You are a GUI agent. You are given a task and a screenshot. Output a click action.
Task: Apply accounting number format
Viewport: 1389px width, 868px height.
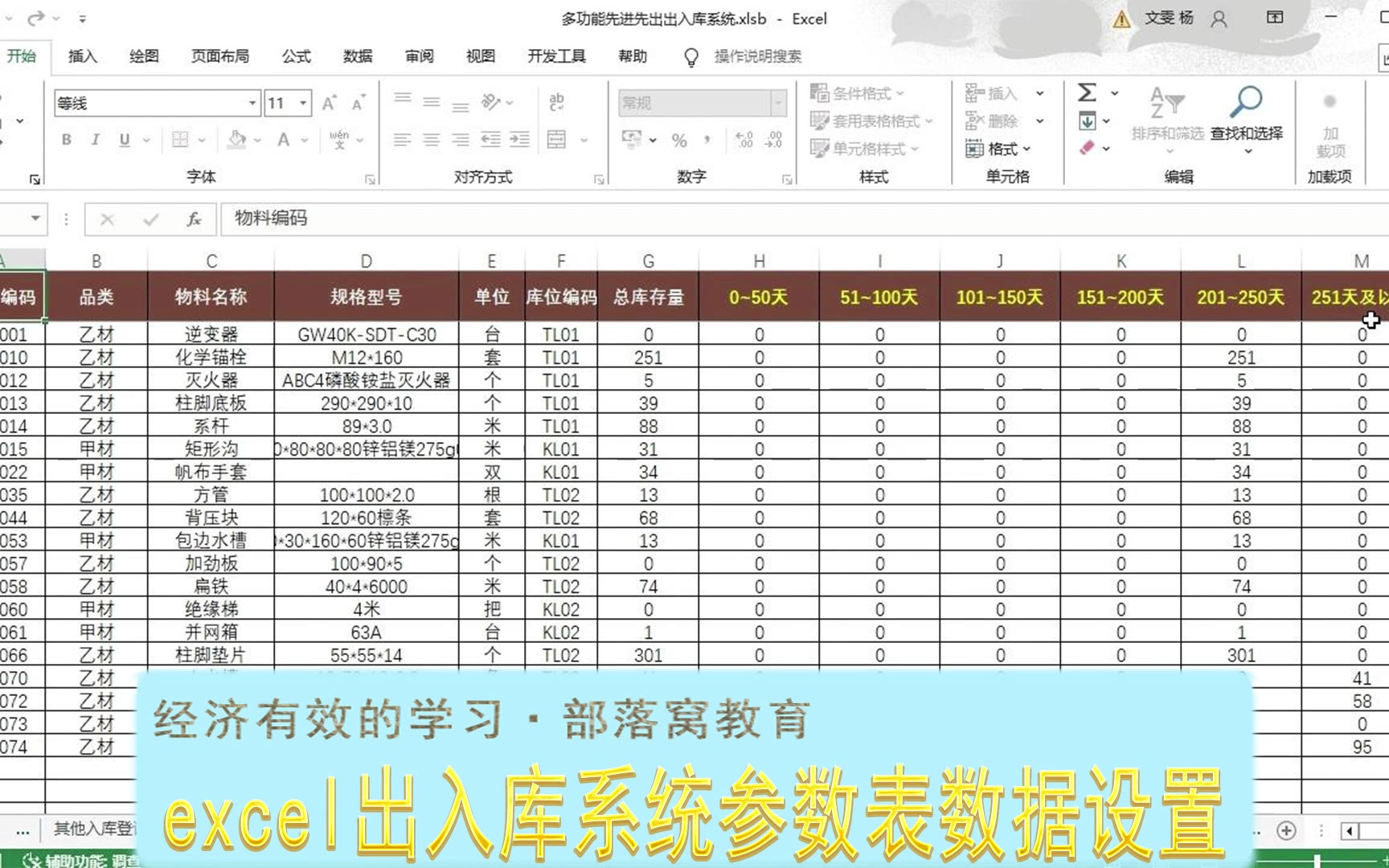coord(632,140)
